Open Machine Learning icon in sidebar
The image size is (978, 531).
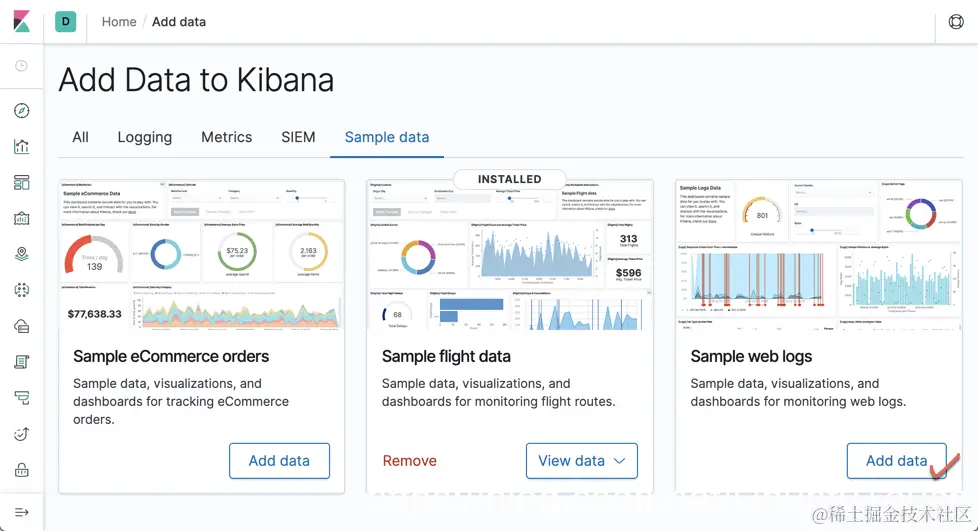[21, 290]
